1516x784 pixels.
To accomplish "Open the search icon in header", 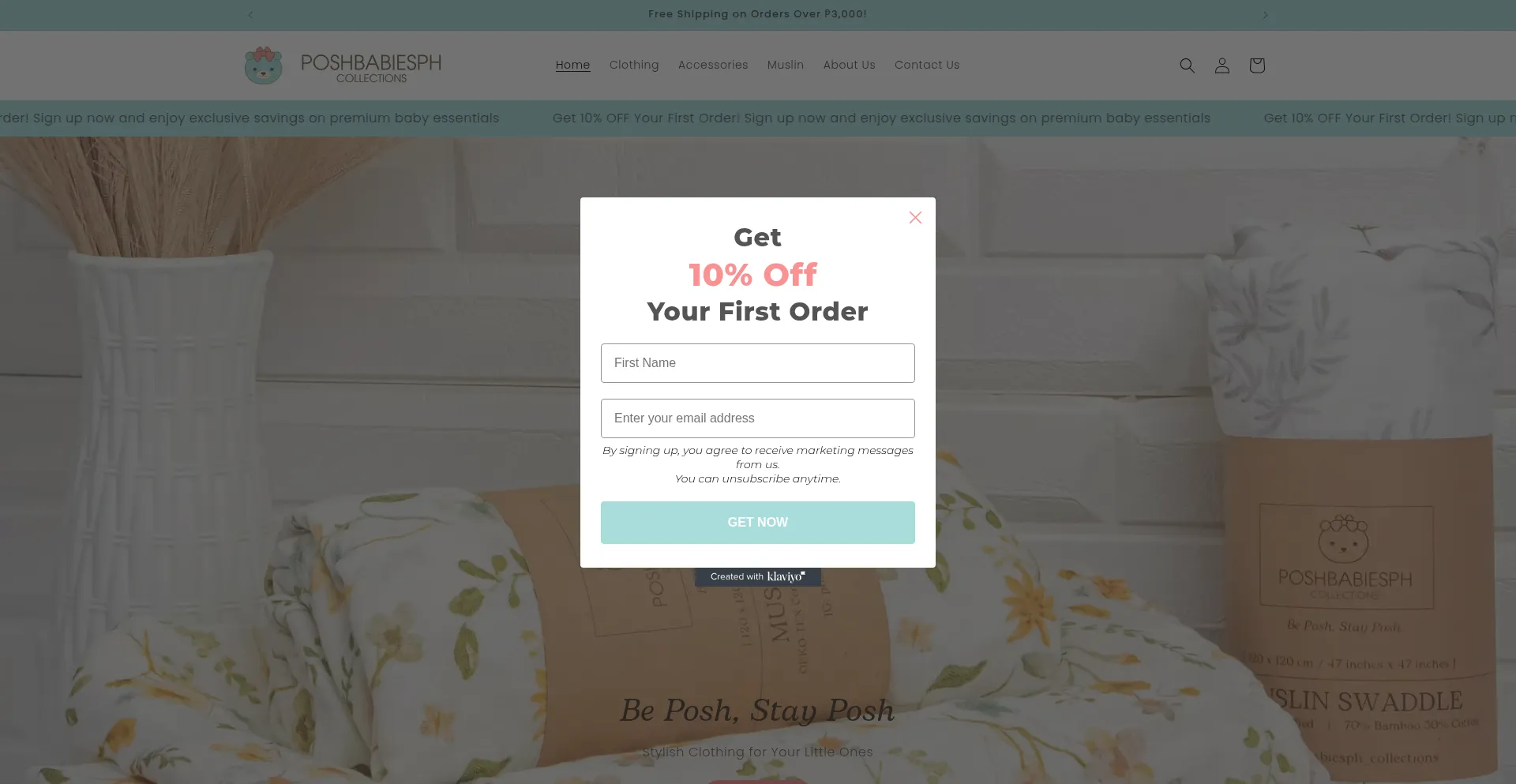I will tap(1187, 66).
